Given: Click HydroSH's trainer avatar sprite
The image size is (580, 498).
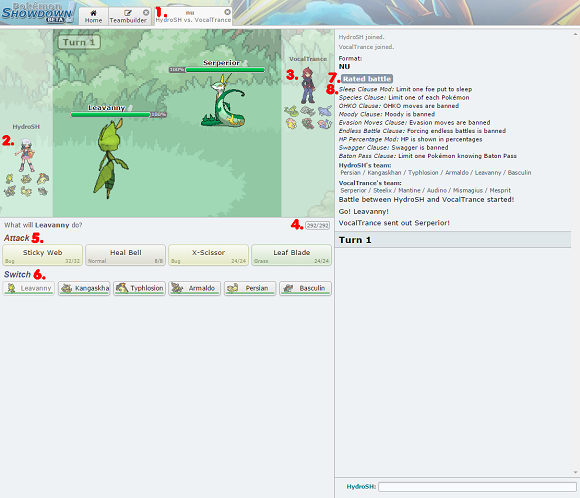Looking at the screenshot, I should [x=26, y=155].
